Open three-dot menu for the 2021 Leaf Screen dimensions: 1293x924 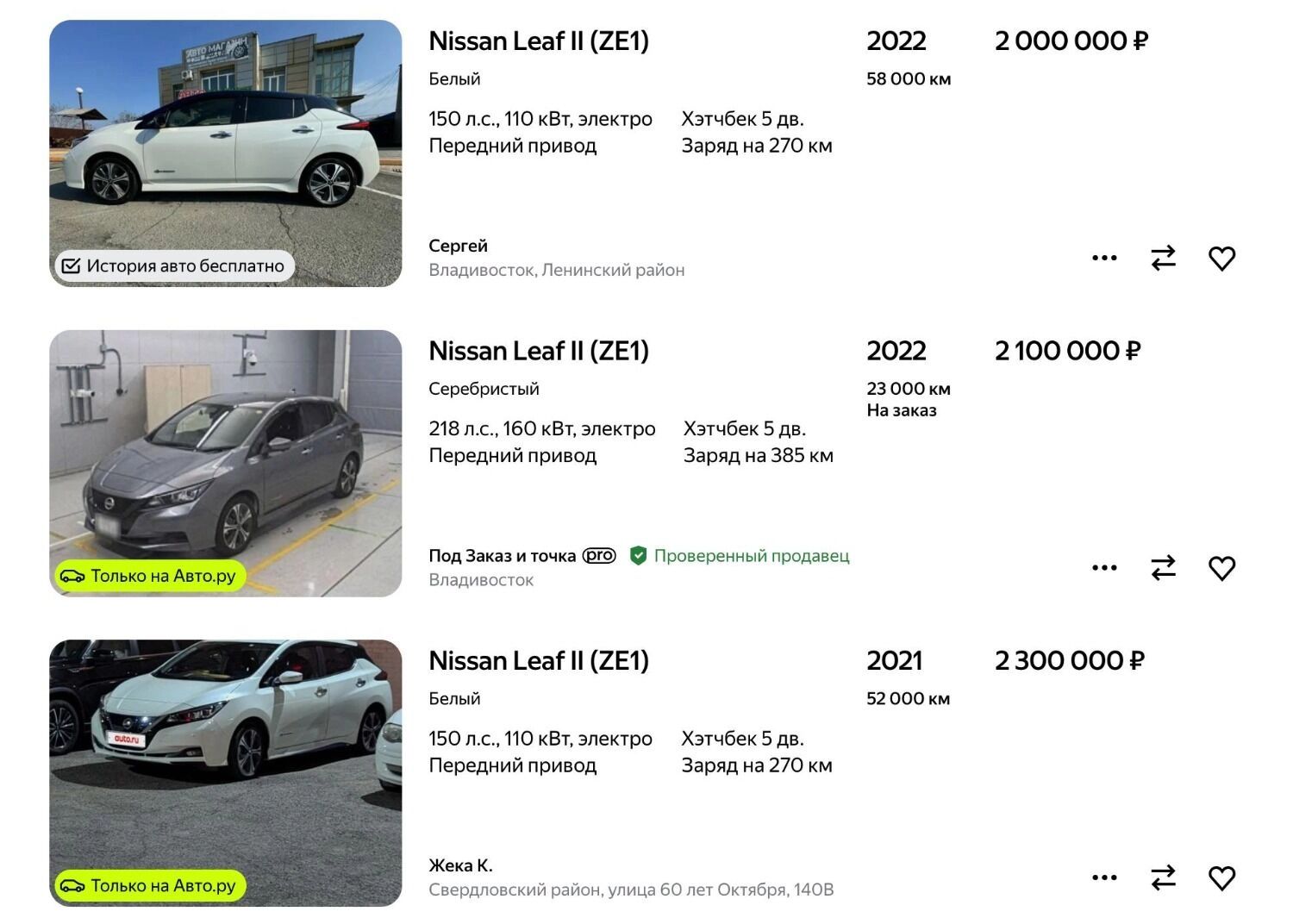1104,877
